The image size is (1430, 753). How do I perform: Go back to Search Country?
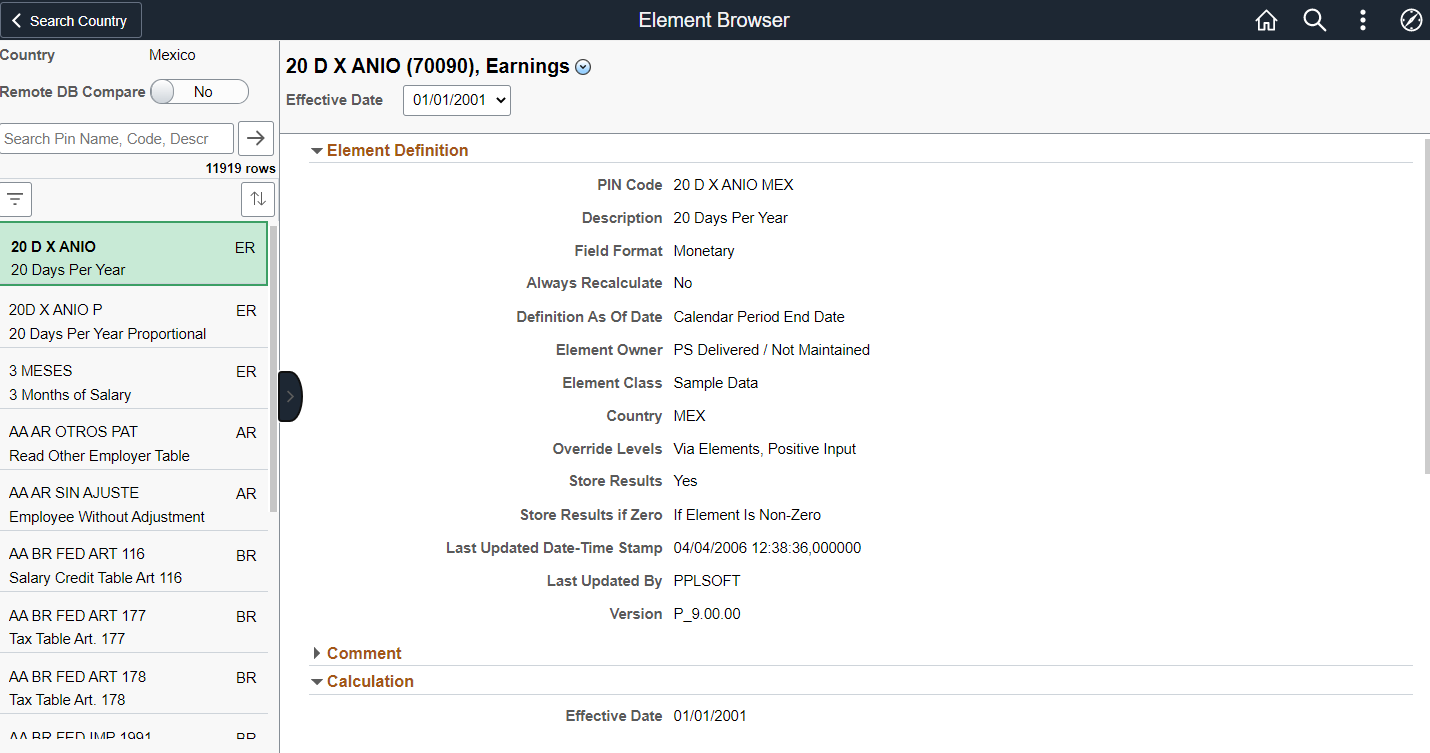pos(70,20)
